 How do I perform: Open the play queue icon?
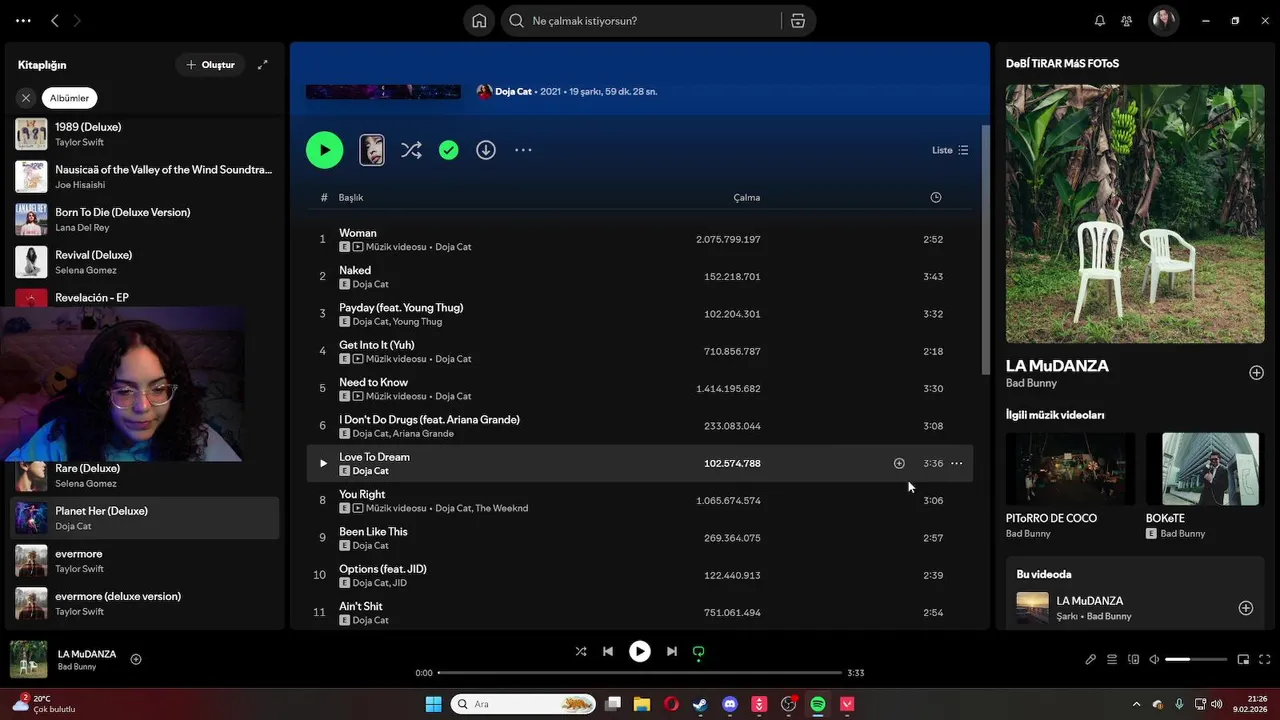[1112, 660]
